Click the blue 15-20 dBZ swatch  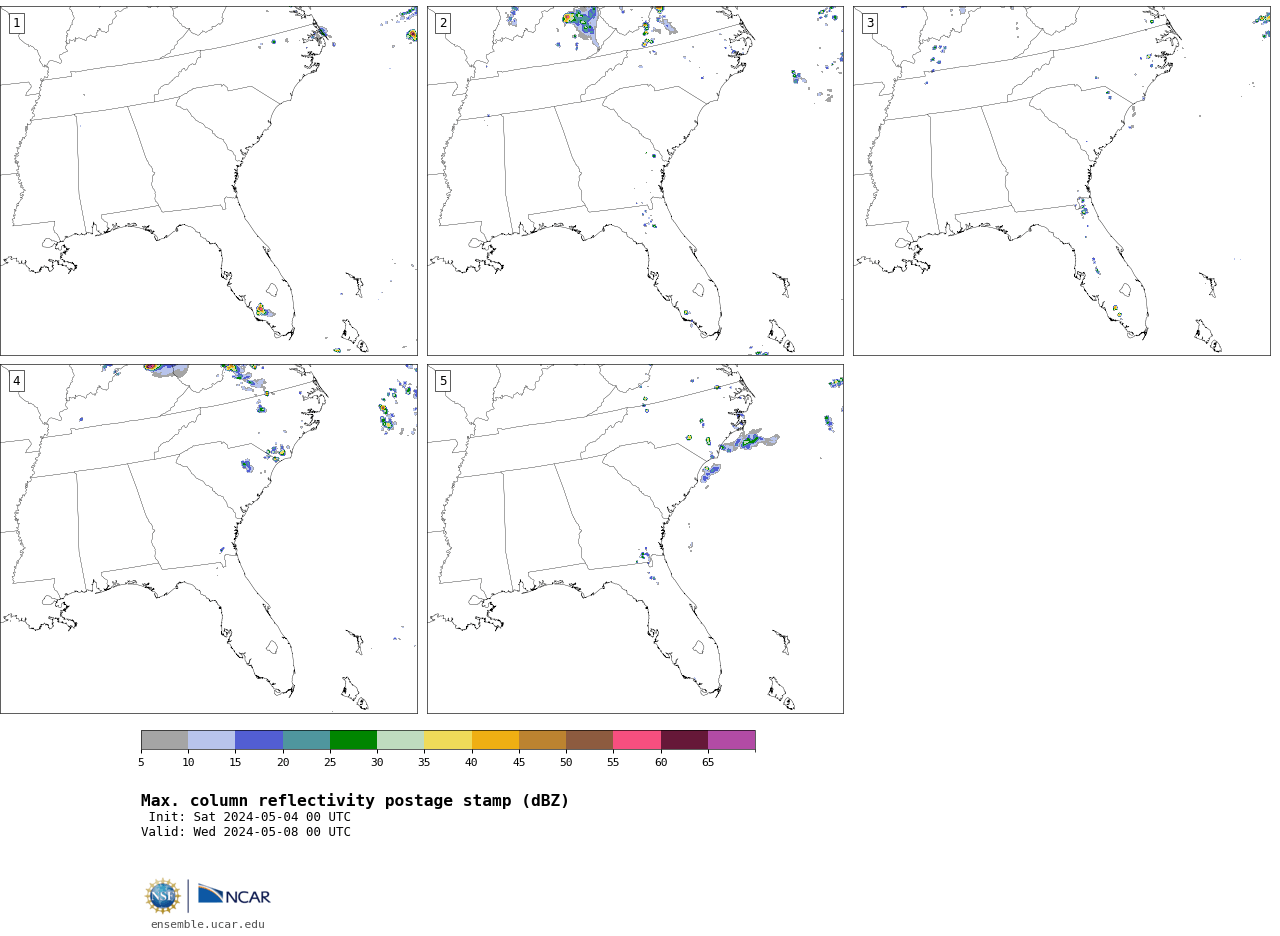click(259, 740)
